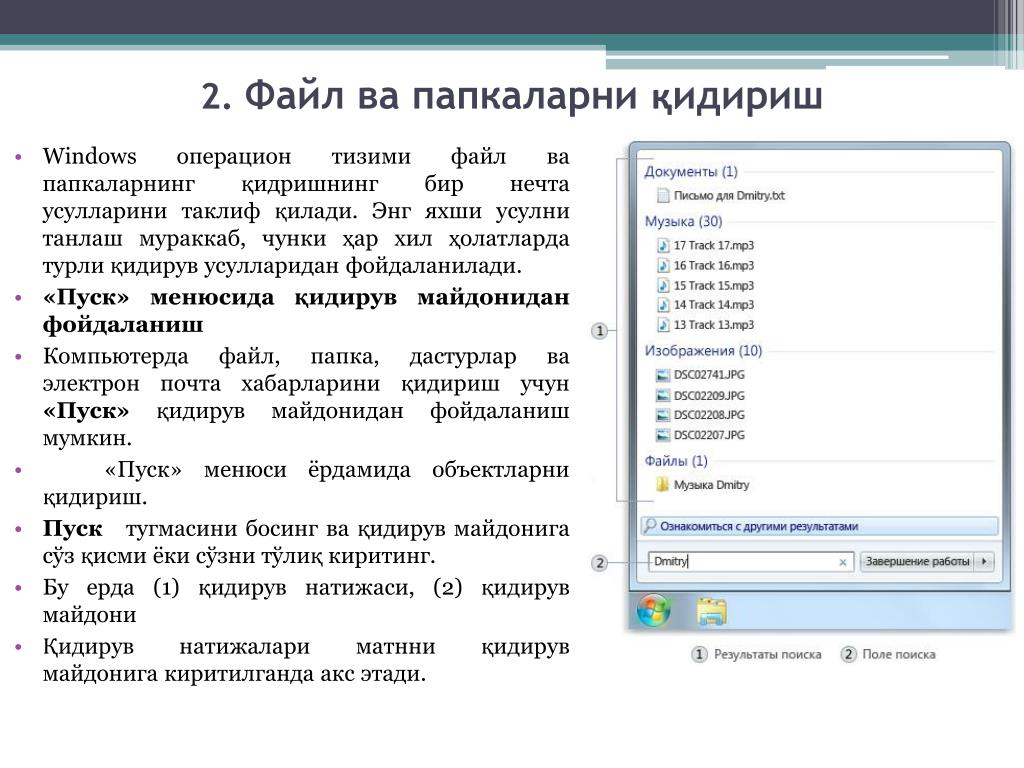Viewport: 1024px width, 768px height.
Task: Open the File Explorer taskbar icon
Action: [x=711, y=611]
